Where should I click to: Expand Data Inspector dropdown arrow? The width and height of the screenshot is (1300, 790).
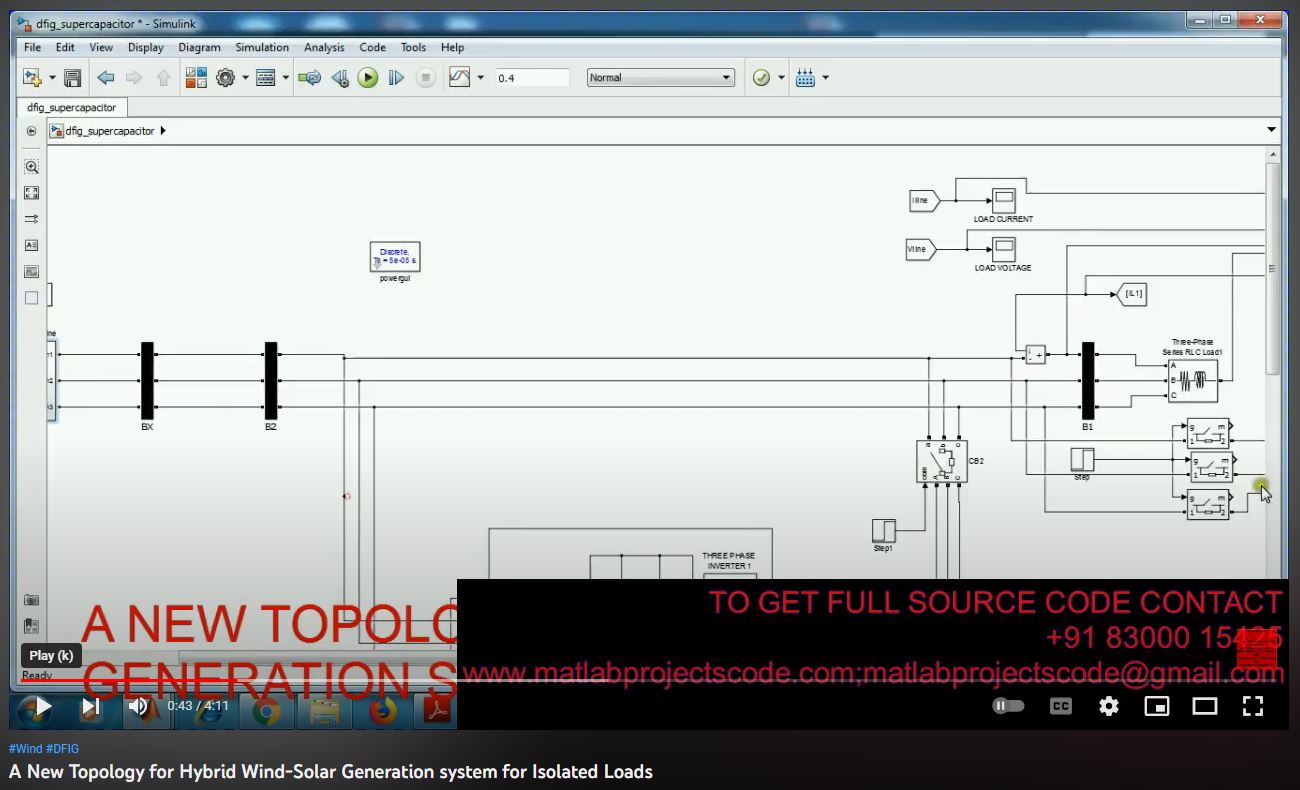pyautogui.click(x=481, y=78)
